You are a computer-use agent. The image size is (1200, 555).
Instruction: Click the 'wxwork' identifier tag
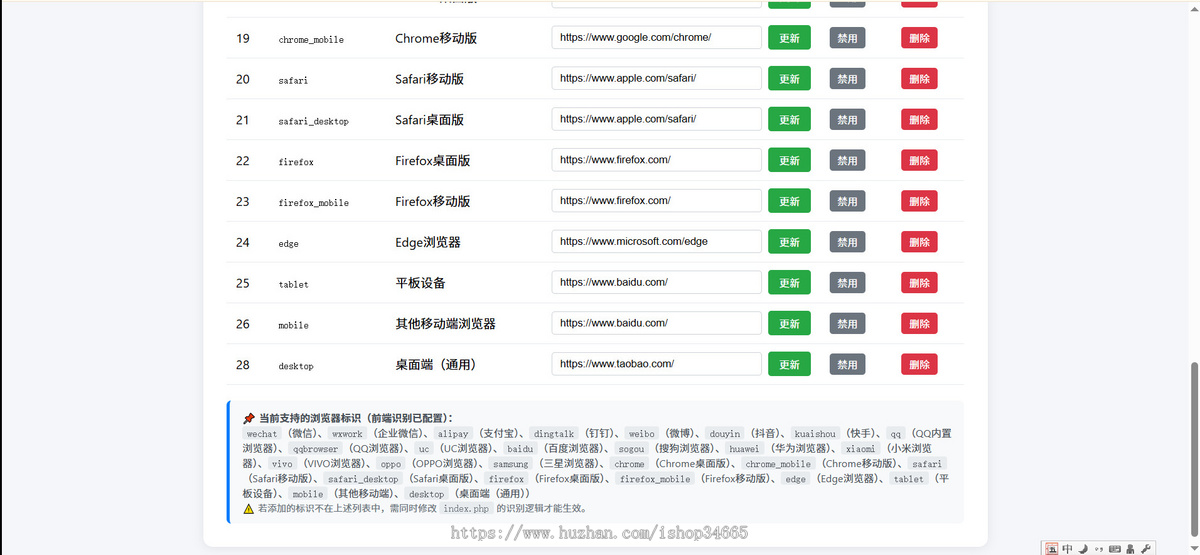[347, 434]
